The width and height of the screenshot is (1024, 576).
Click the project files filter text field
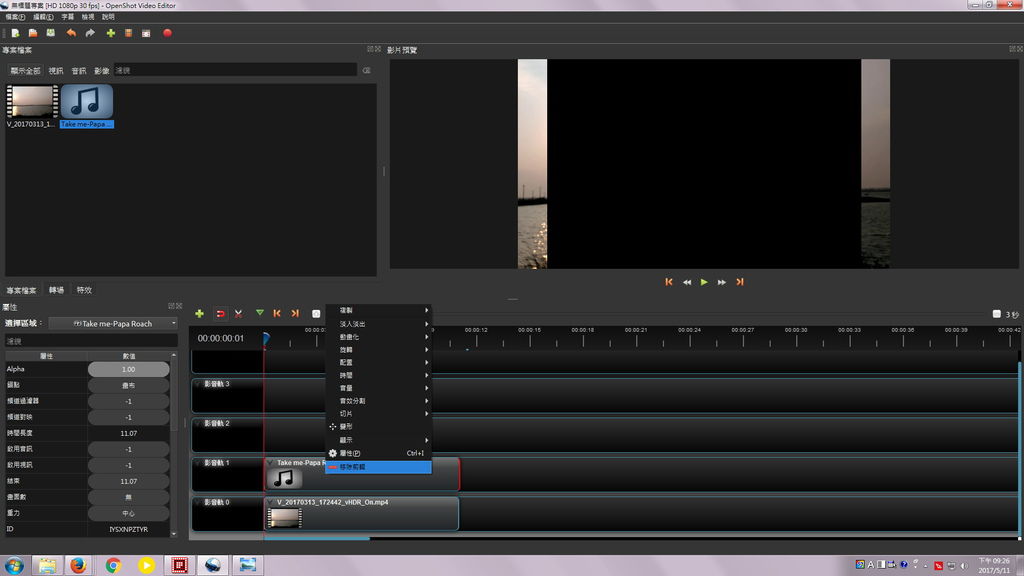(x=235, y=70)
